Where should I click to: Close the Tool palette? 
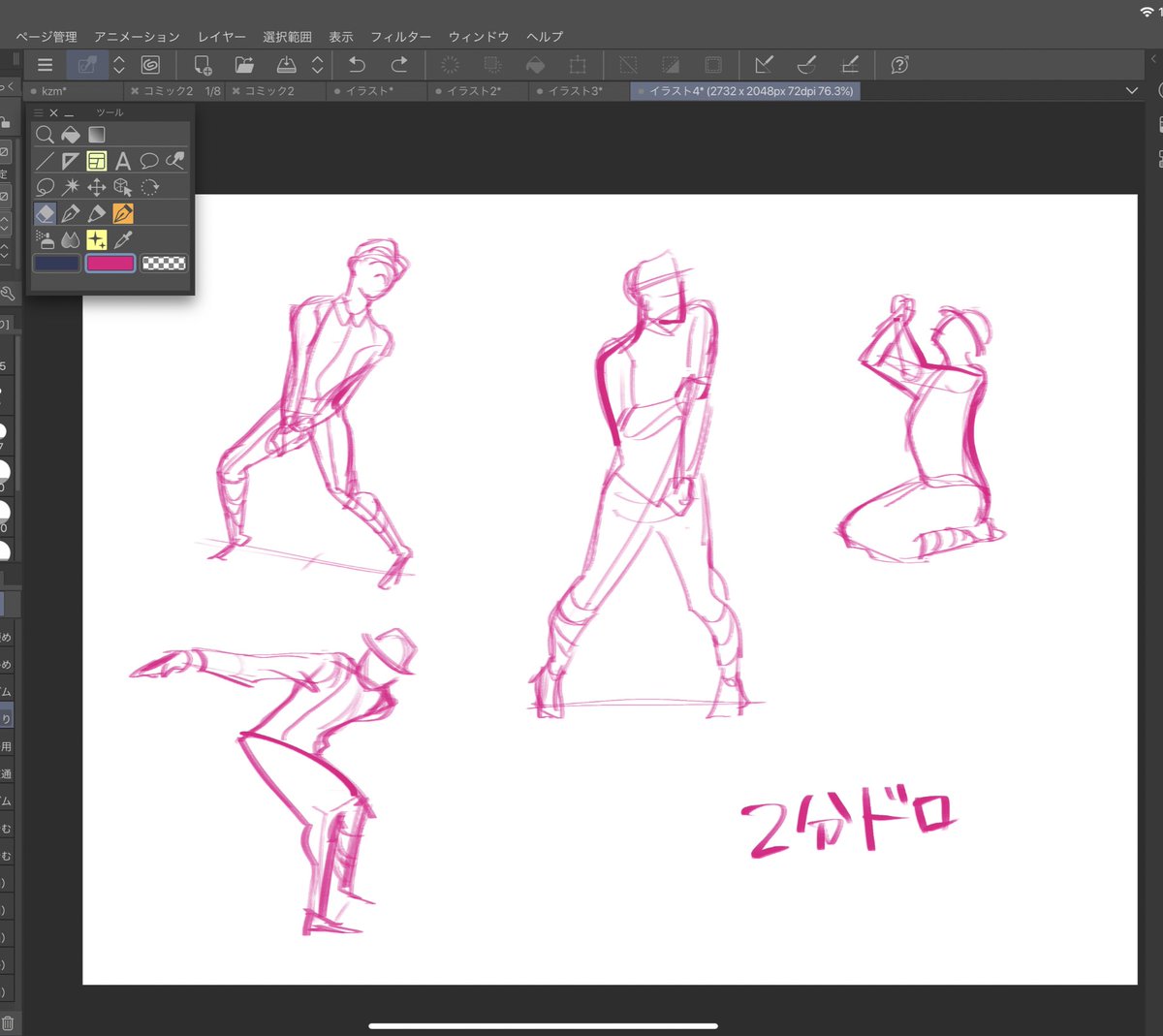(53, 112)
